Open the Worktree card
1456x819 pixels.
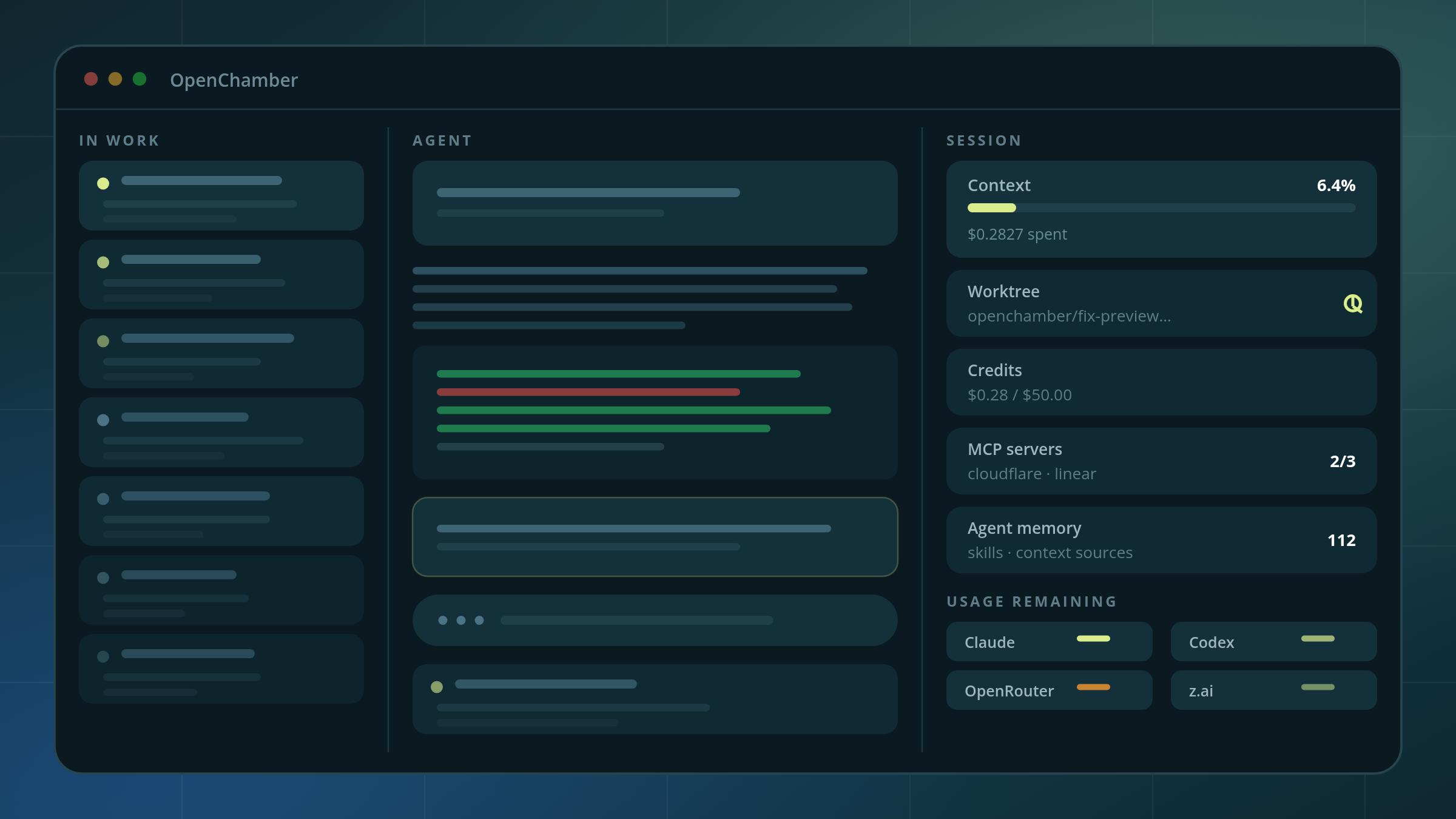(1161, 303)
